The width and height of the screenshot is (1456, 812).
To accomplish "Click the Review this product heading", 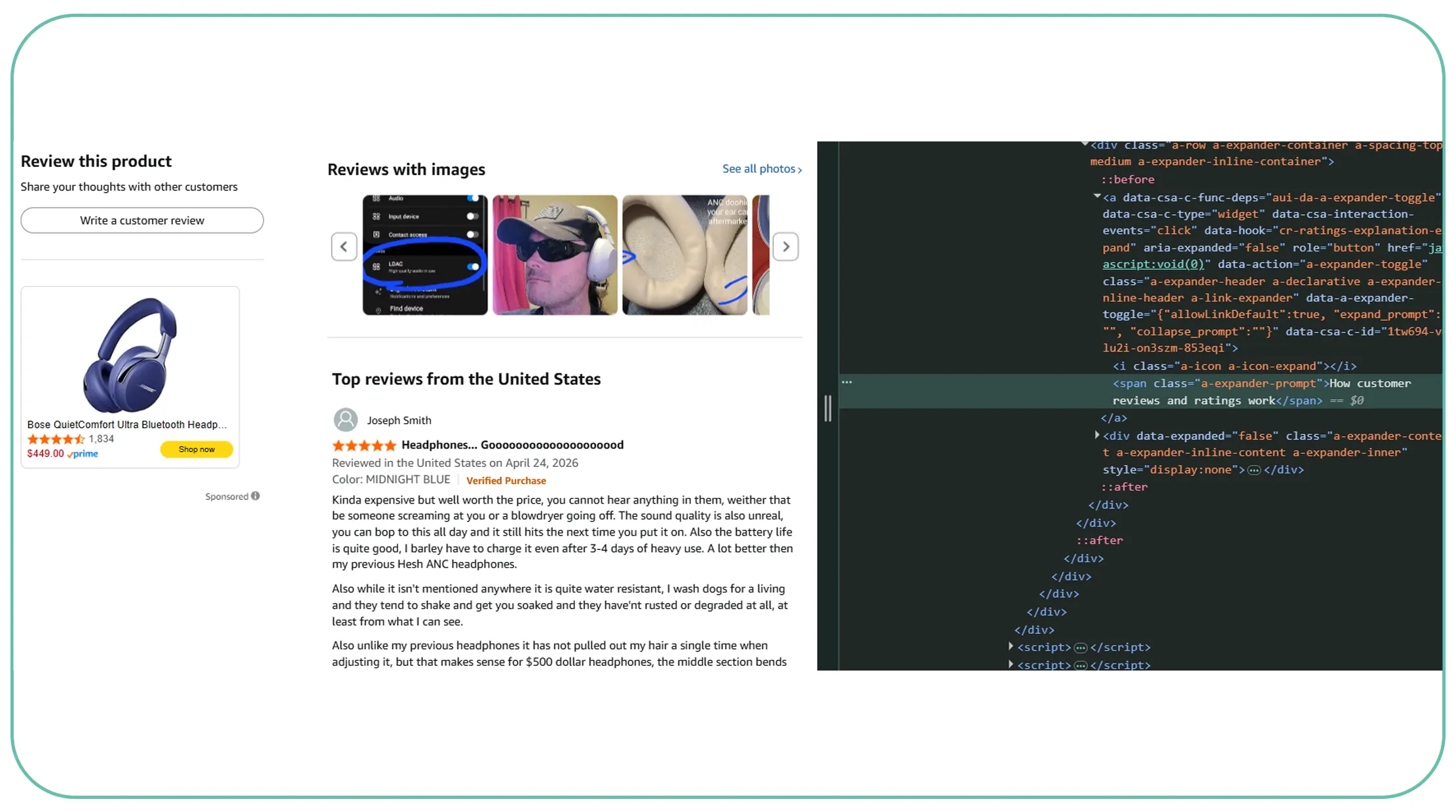I will (x=96, y=161).
